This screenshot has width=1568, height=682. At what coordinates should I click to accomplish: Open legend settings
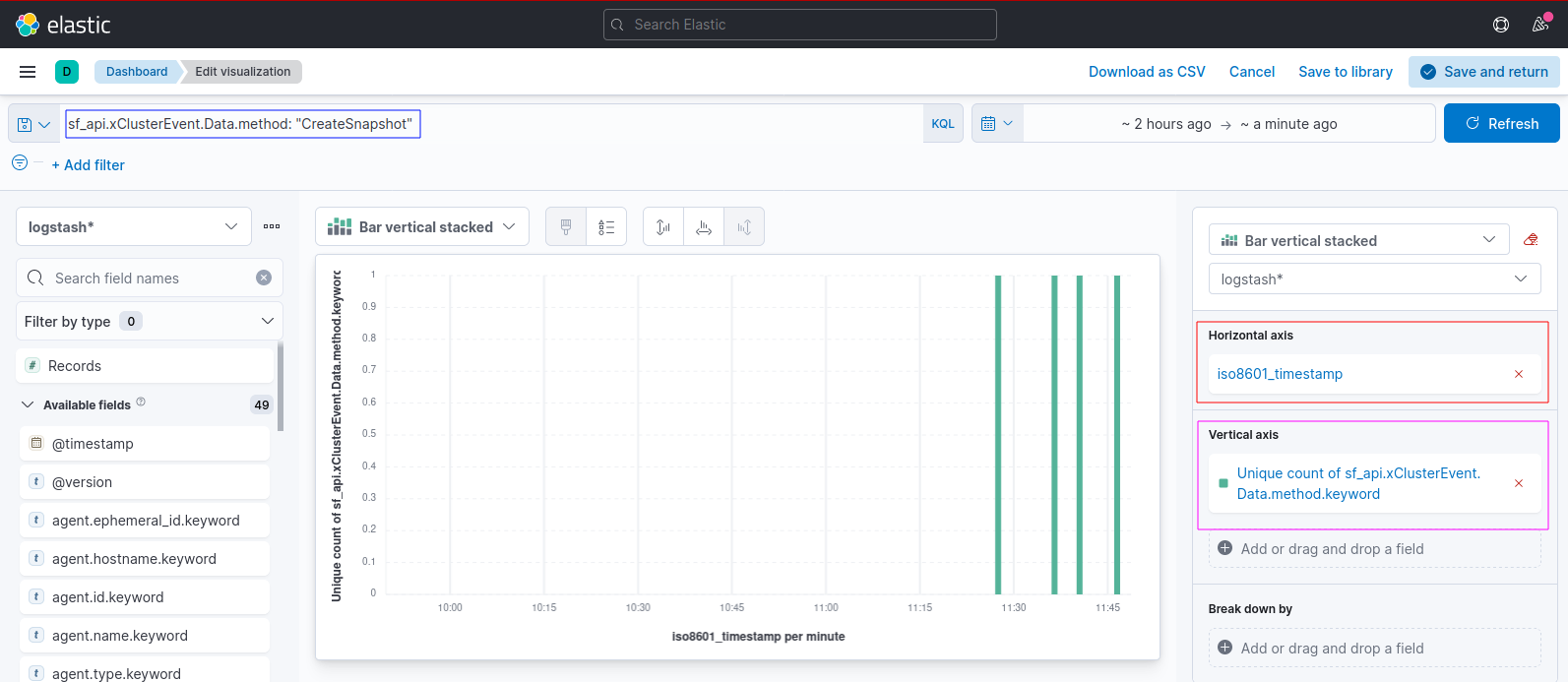pyautogui.click(x=606, y=227)
